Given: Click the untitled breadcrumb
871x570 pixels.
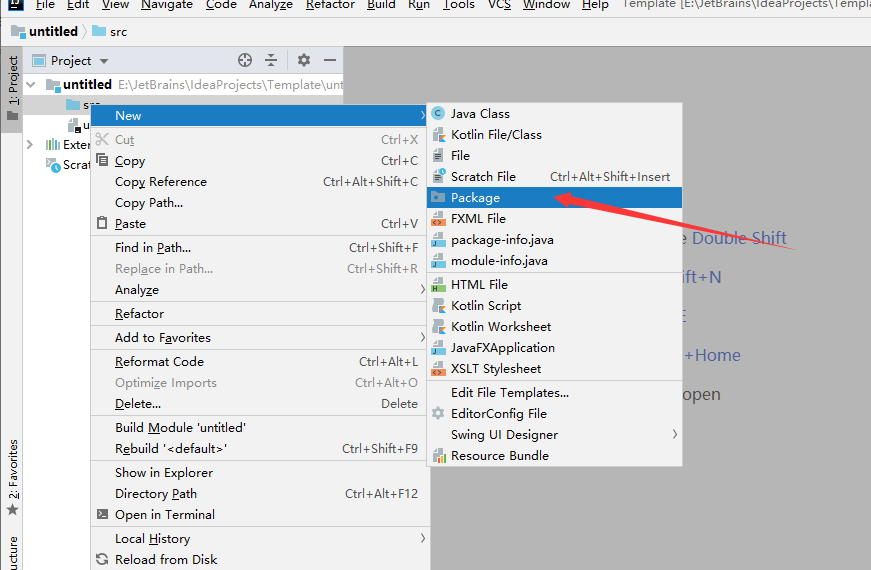Looking at the screenshot, I should pyautogui.click(x=44, y=32).
